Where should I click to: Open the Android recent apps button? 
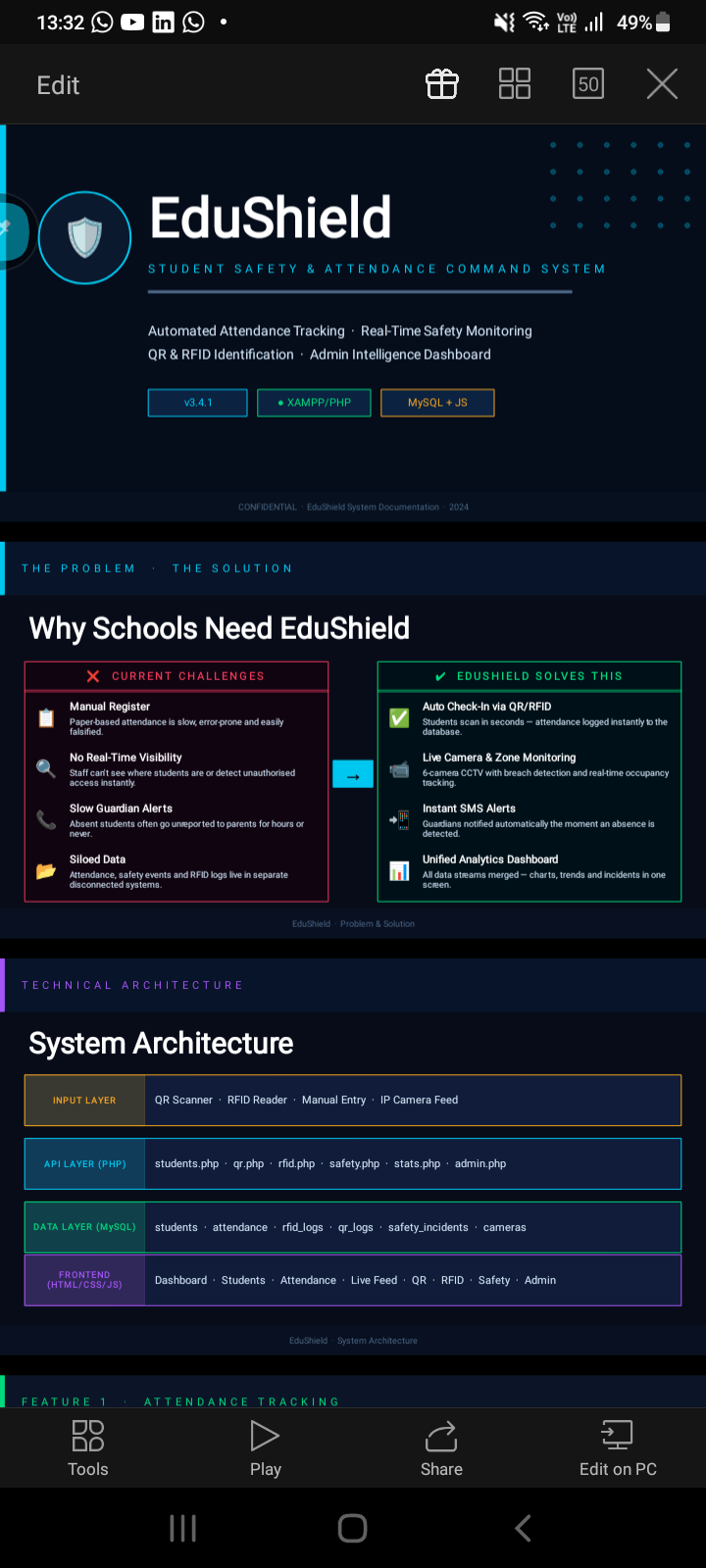(183, 1528)
